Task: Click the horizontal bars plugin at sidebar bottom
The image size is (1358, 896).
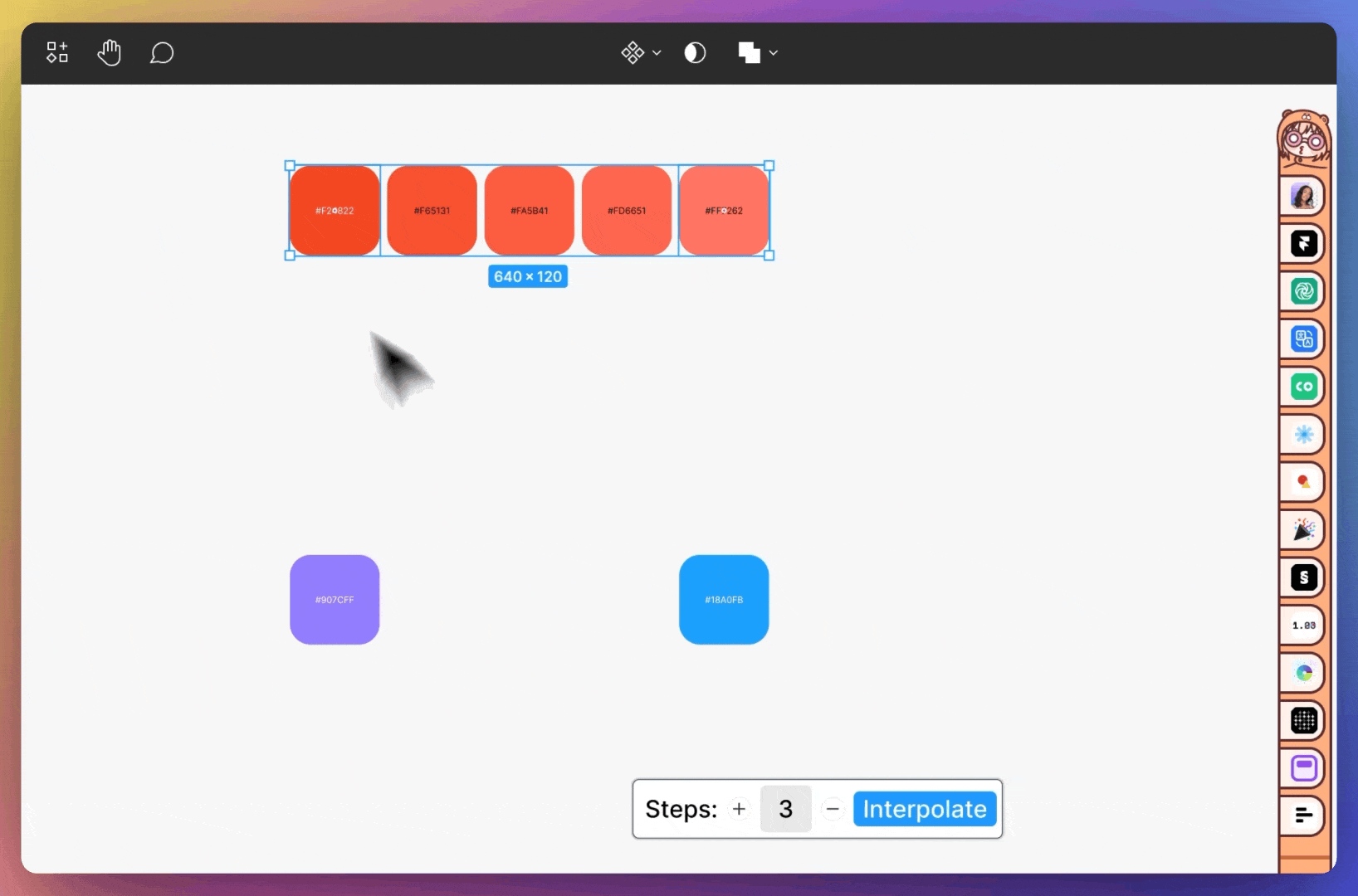Action: (1303, 816)
